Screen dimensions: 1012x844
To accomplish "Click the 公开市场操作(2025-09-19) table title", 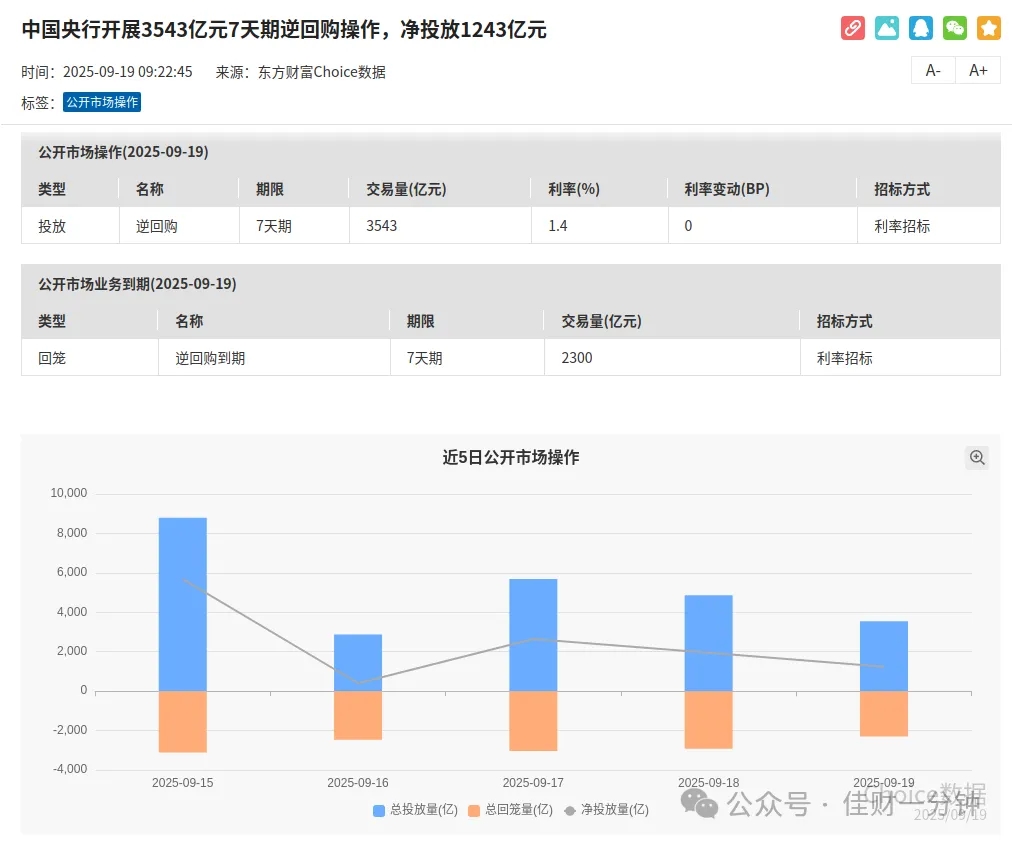I will click(123, 152).
